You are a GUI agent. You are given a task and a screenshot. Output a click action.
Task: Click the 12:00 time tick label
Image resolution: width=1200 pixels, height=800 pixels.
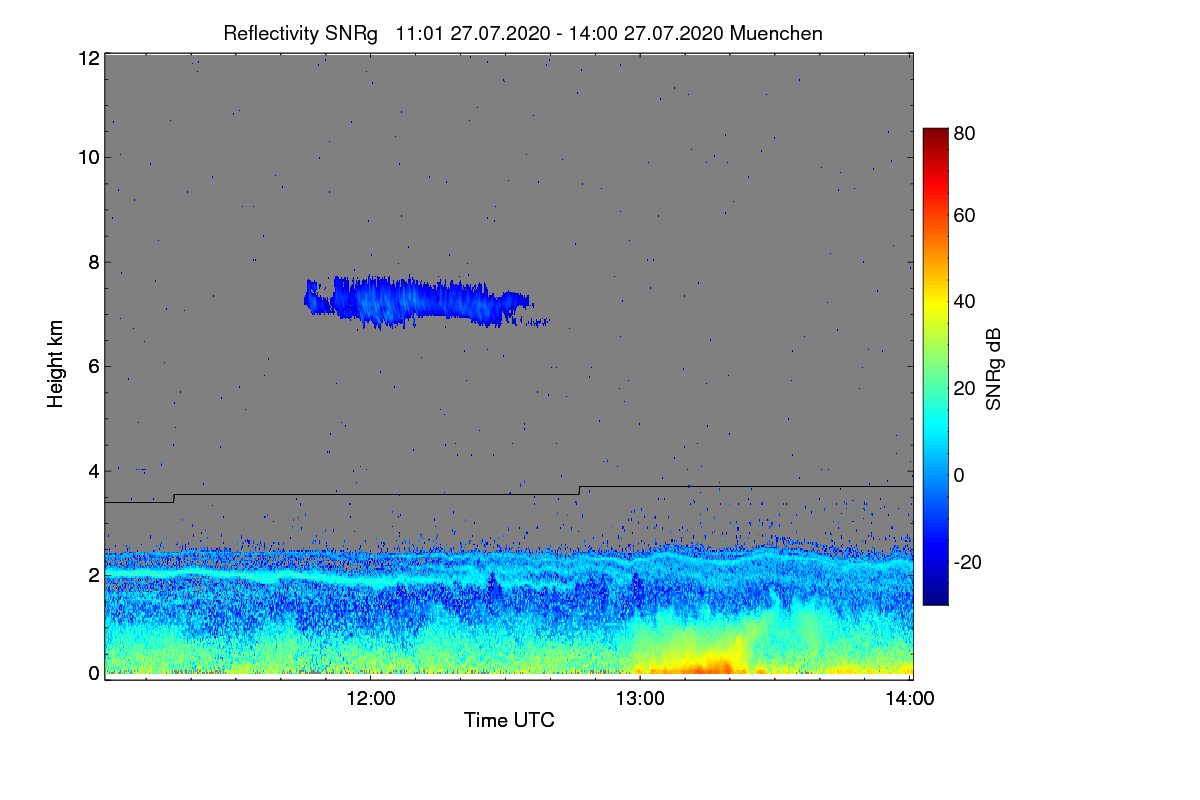pyautogui.click(x=371, y=699)
